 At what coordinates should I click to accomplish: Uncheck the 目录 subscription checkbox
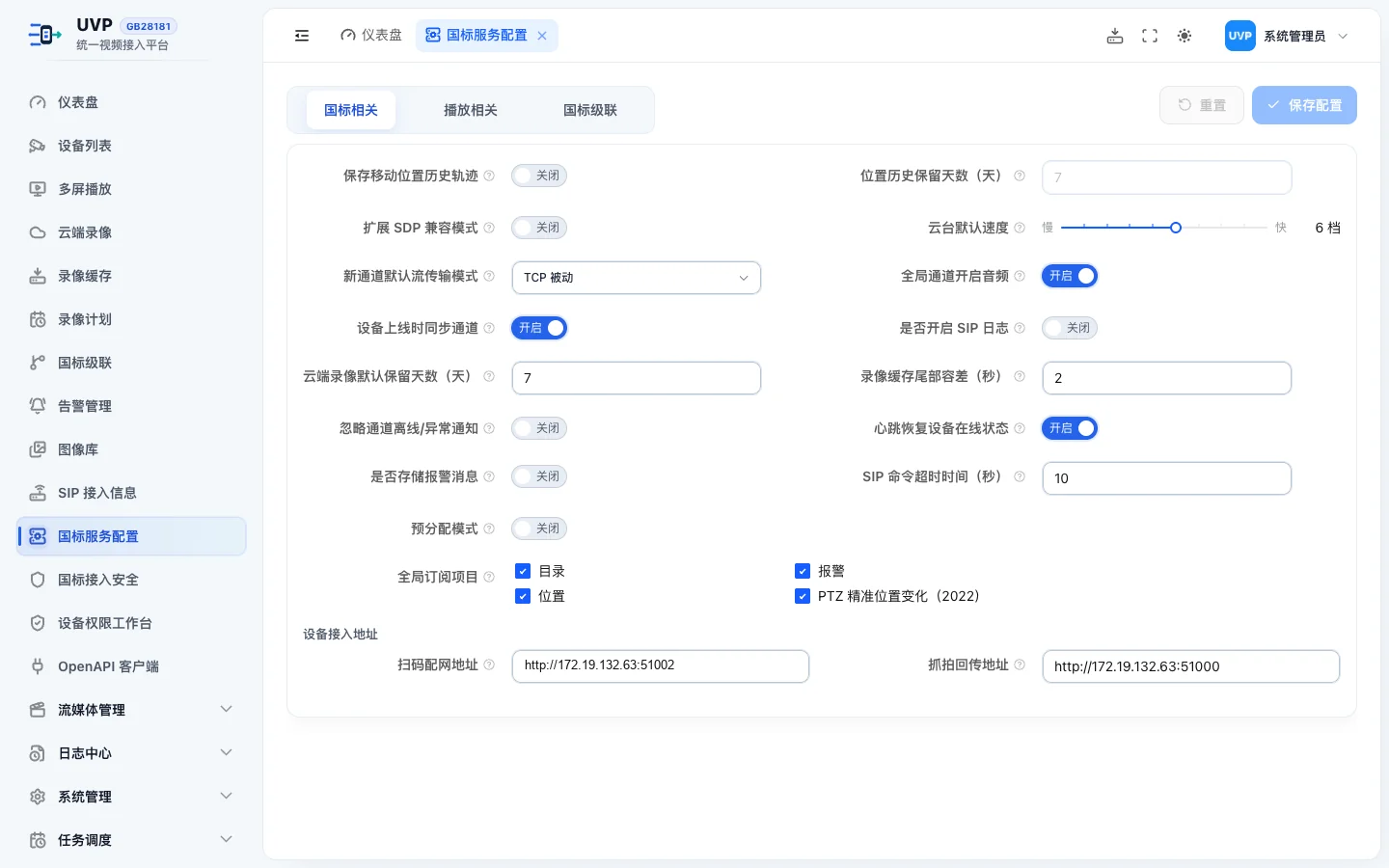pyautogui.click(x=523, y=571)
